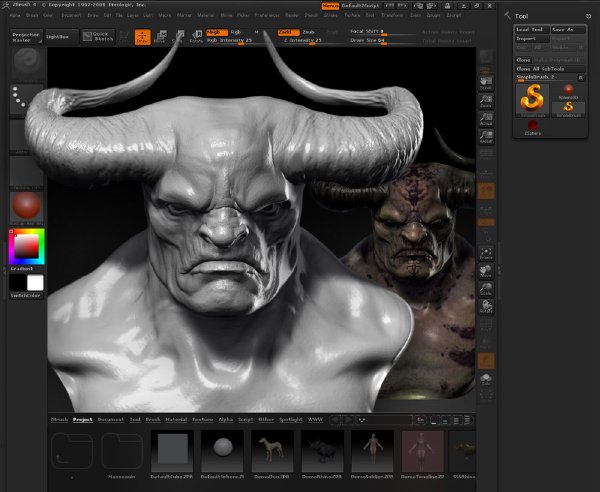Click the Rotate view icon on right shelf
600x492 pixels.
tap(486, 306)
